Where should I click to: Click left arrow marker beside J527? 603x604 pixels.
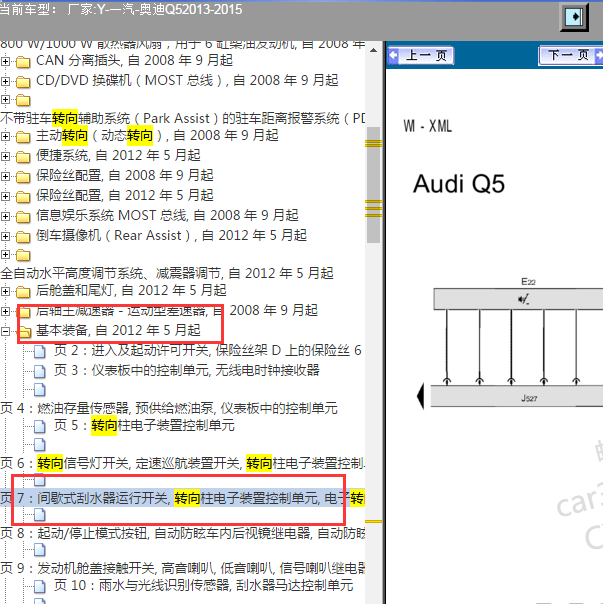tap(421, 396)
